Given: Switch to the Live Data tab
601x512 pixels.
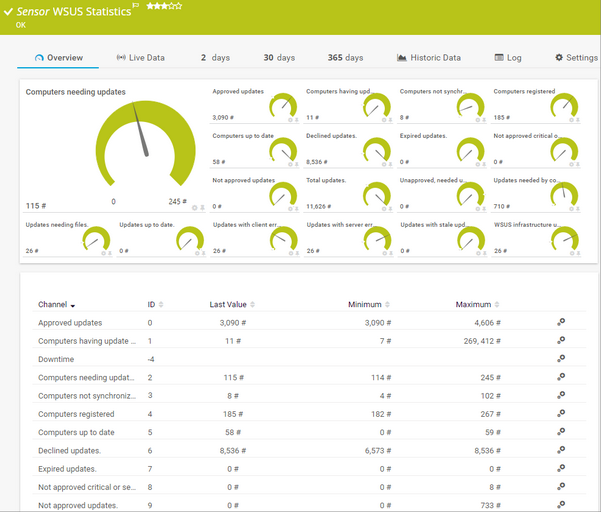Looking at the screenshot, I should point(141,58).
